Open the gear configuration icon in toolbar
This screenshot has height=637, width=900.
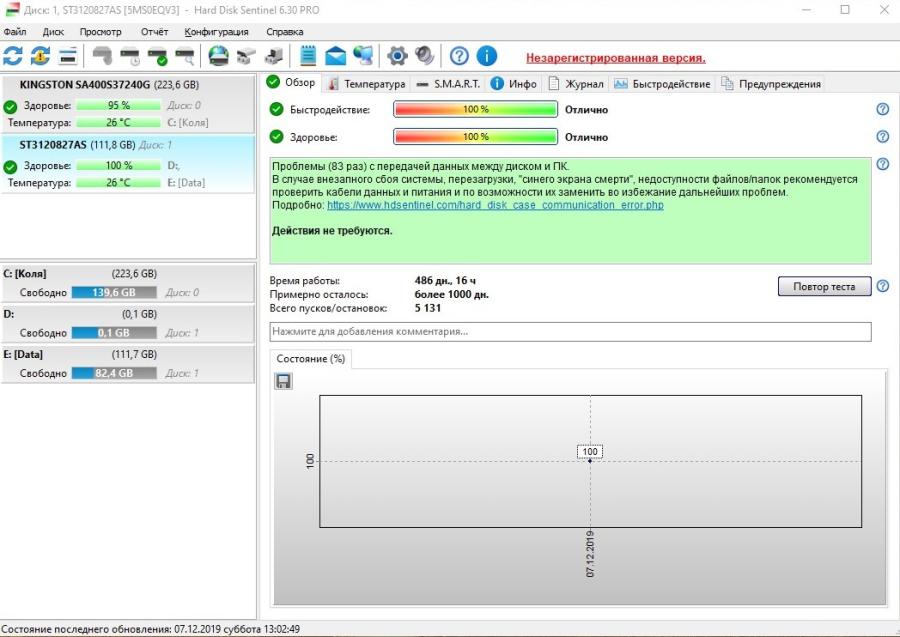(x=397, y=56)
